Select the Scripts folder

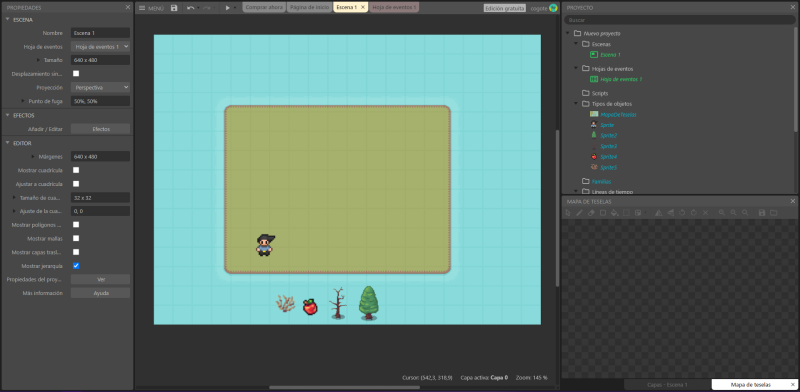[x=599, y=93]
